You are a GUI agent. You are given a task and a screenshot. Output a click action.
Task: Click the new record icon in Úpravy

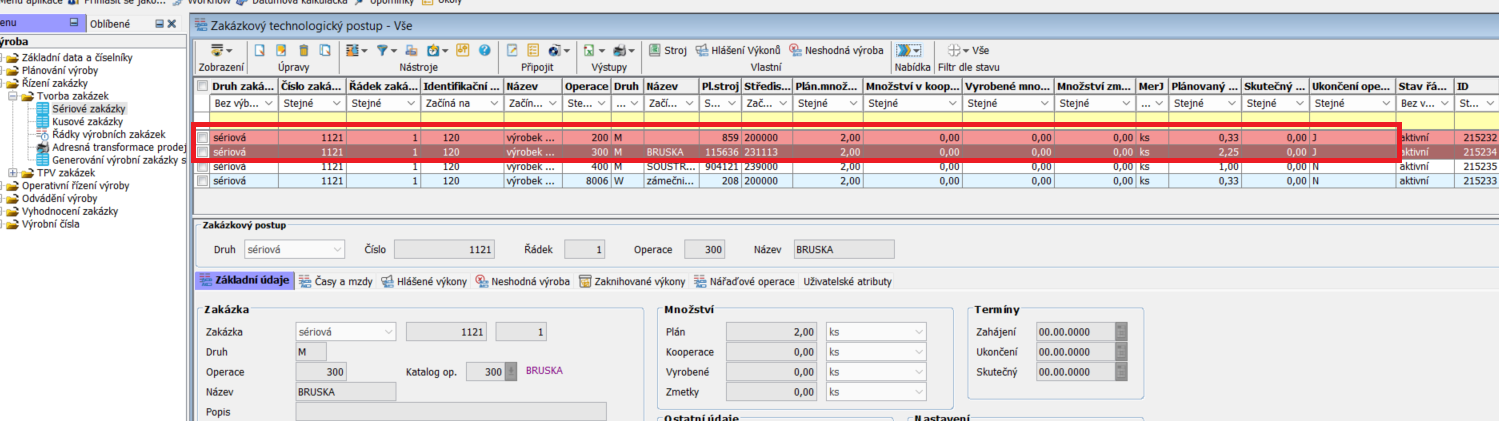[x=258, y=50]
